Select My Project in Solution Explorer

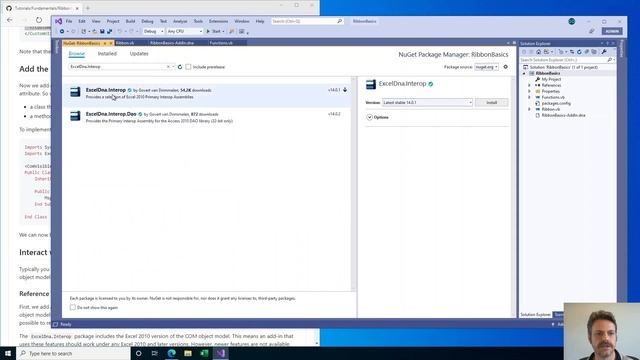(x=551, y=79)
